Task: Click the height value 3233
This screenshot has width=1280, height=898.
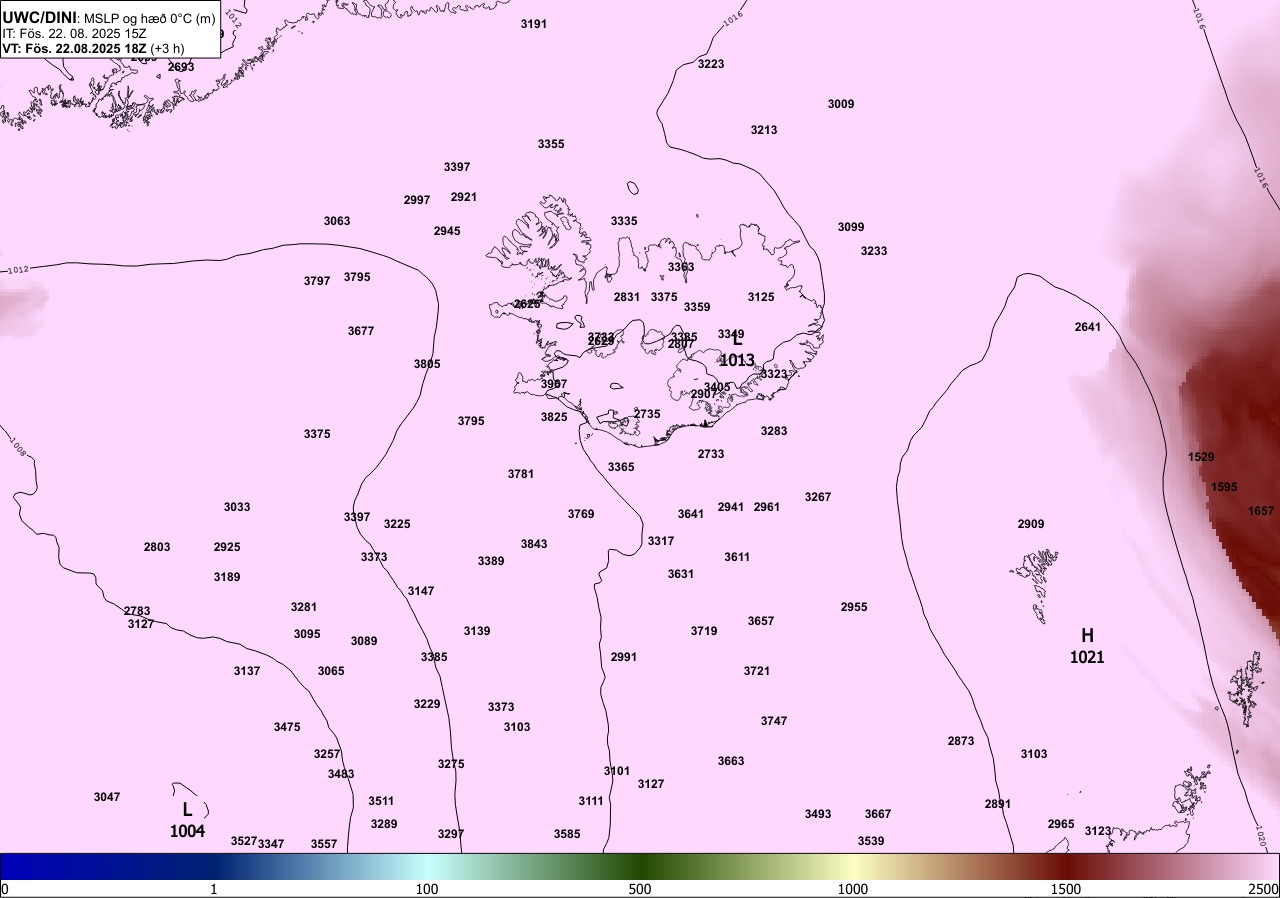Action: coord(874,251)
